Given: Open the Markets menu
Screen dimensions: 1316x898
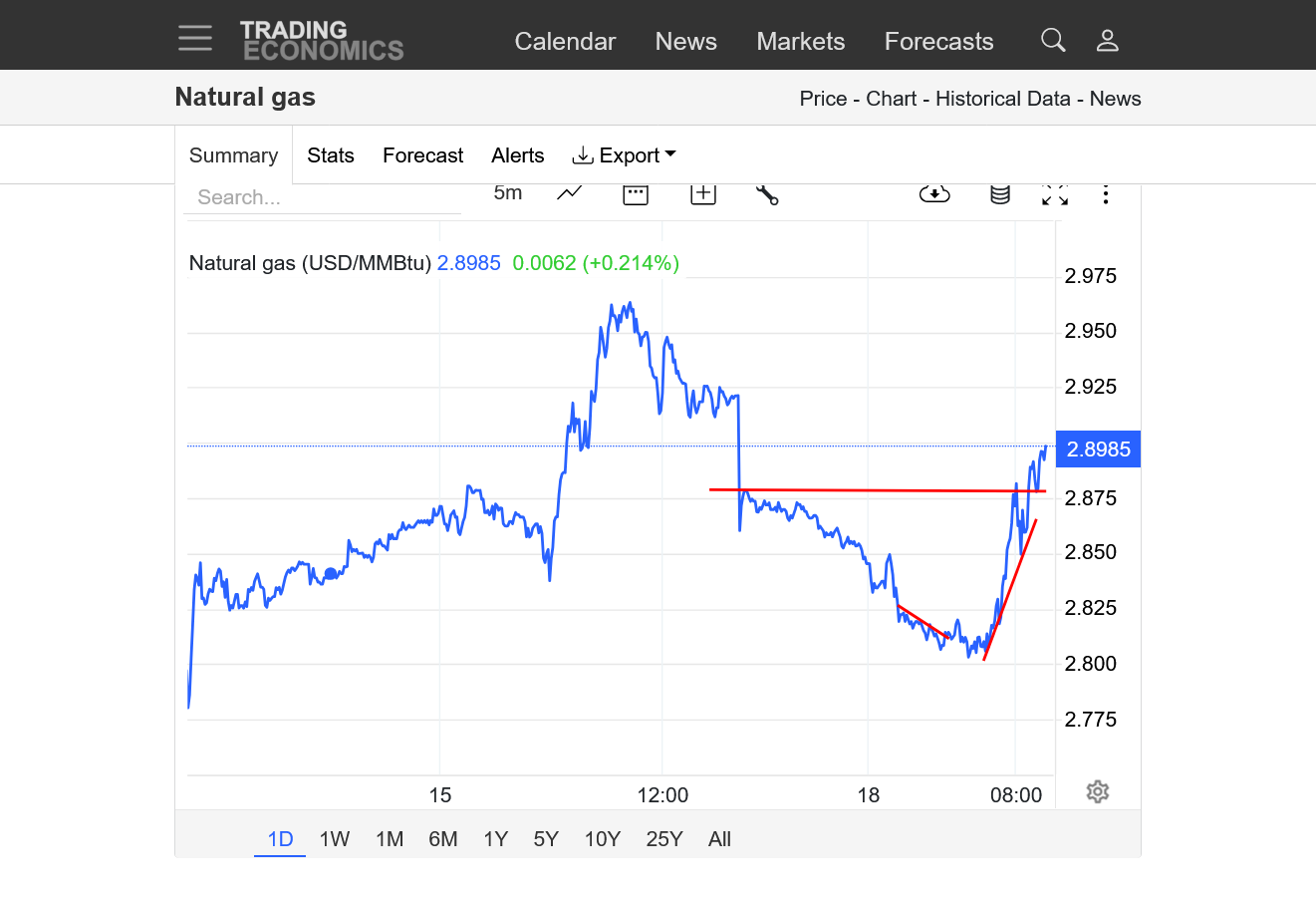Looking at the screenshot, I should point(800,41).
